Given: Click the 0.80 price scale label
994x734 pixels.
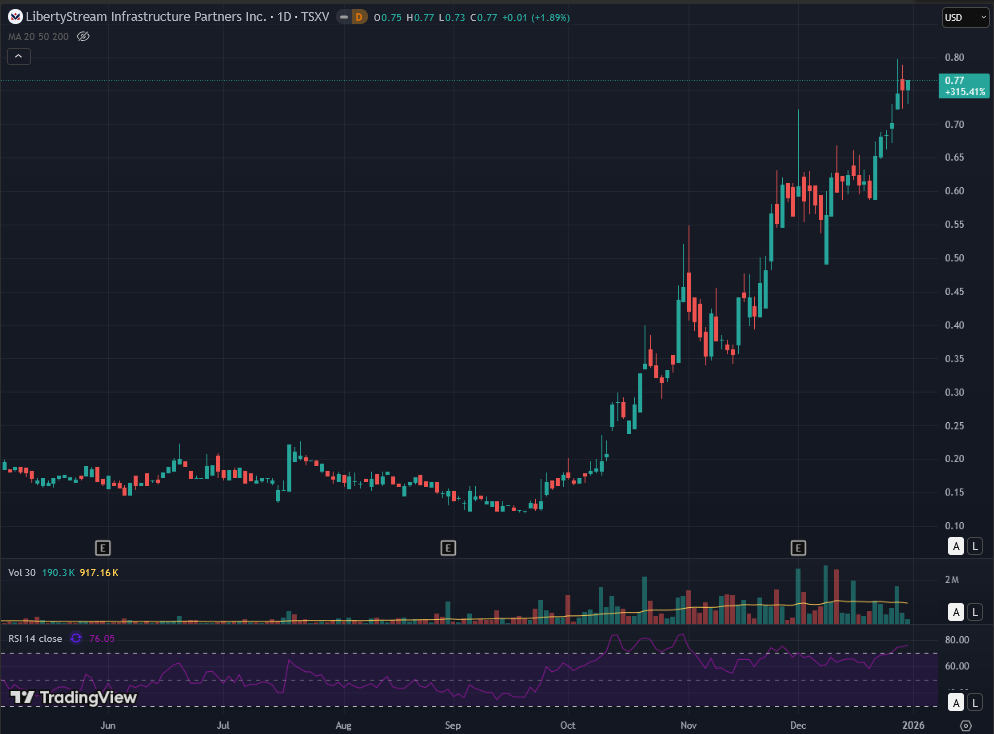Looking at the screenshot, I should coord(954,57).
